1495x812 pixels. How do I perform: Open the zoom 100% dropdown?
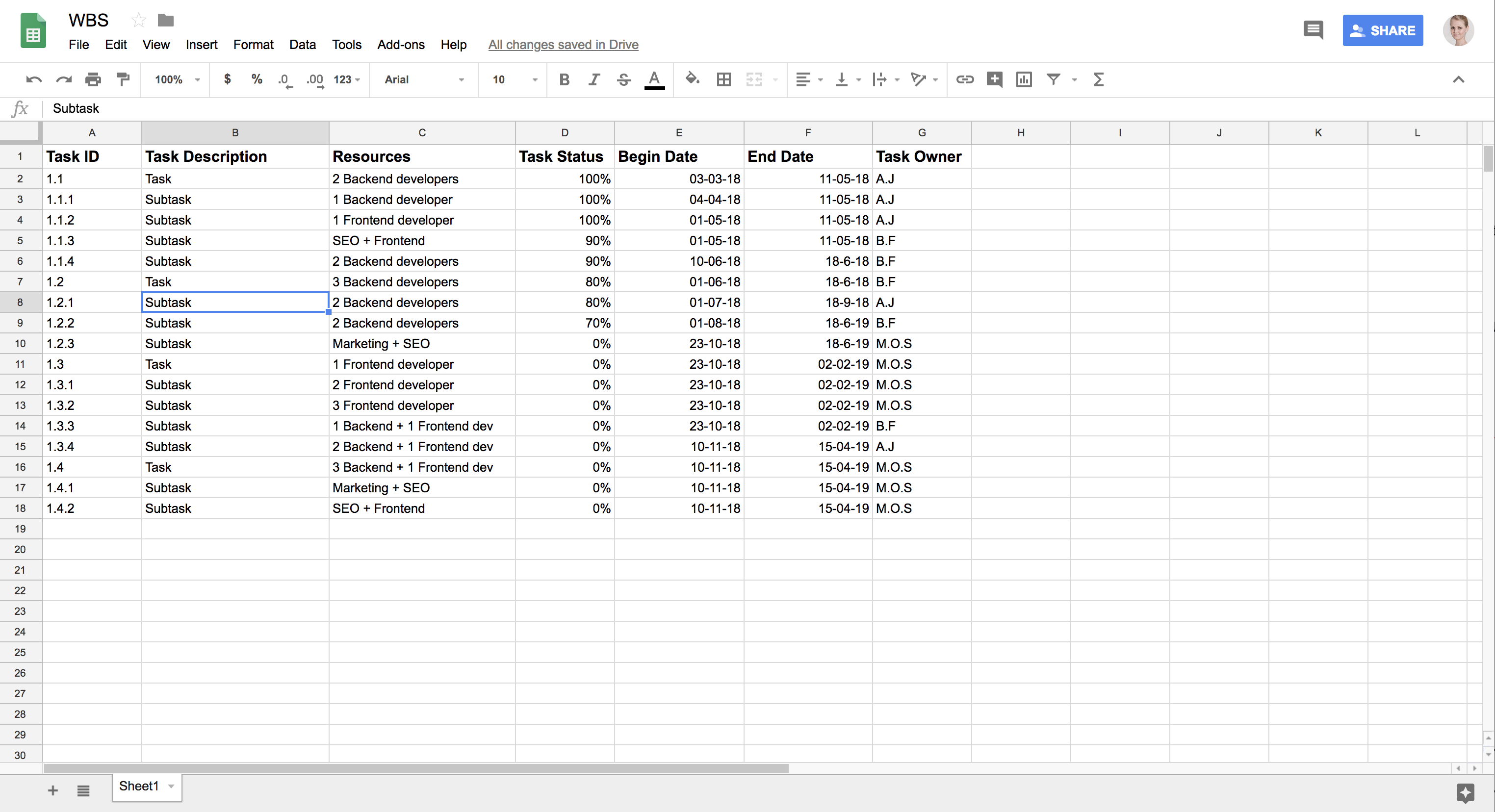(x=177, y=79)
